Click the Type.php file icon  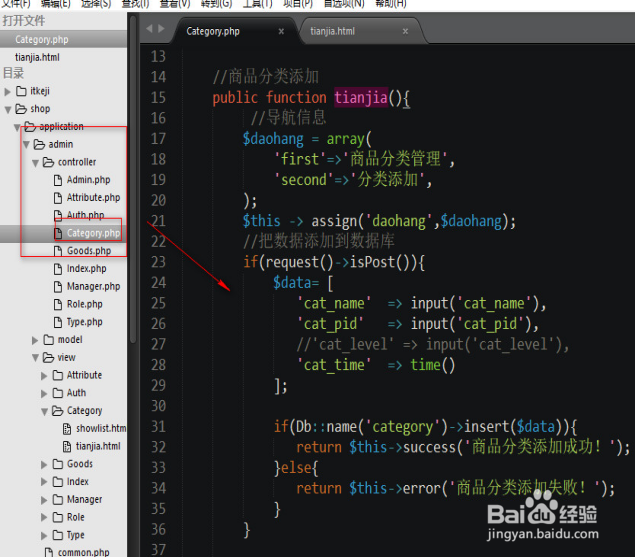click(x=58, y=322)
